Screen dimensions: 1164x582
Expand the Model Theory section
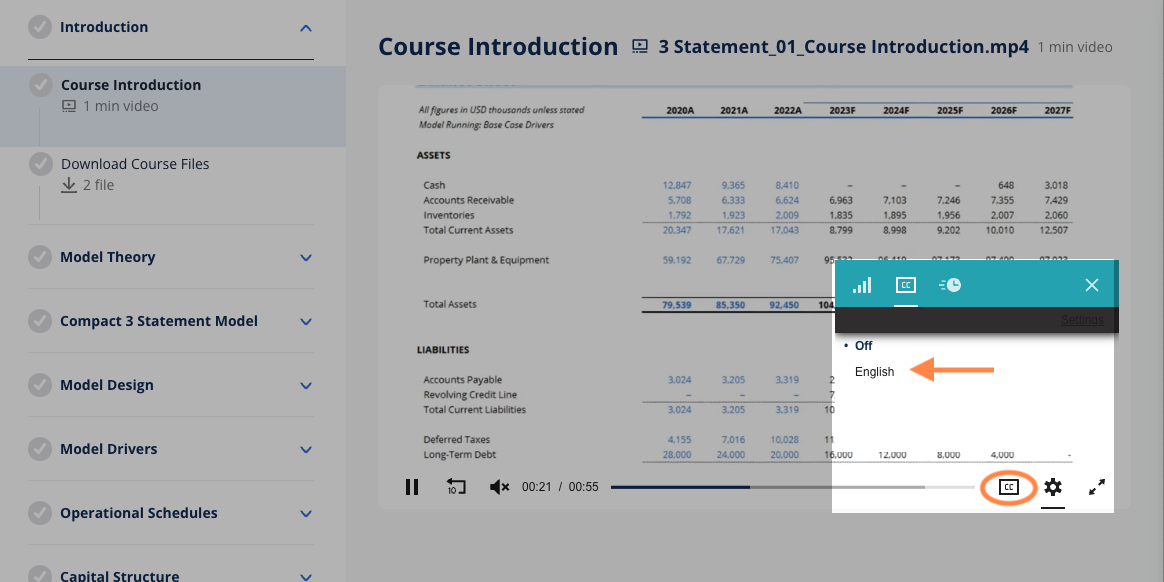306,258
